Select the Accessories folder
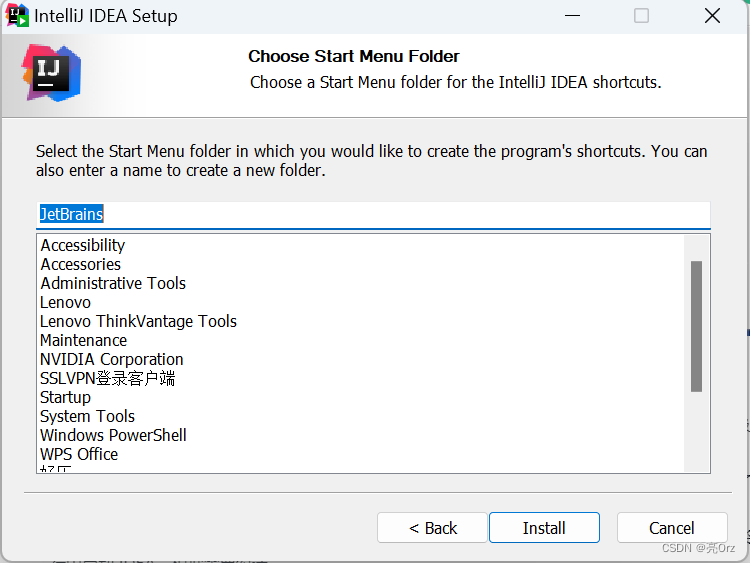Viewport: 750px width, 563px height. pos(80,264)
